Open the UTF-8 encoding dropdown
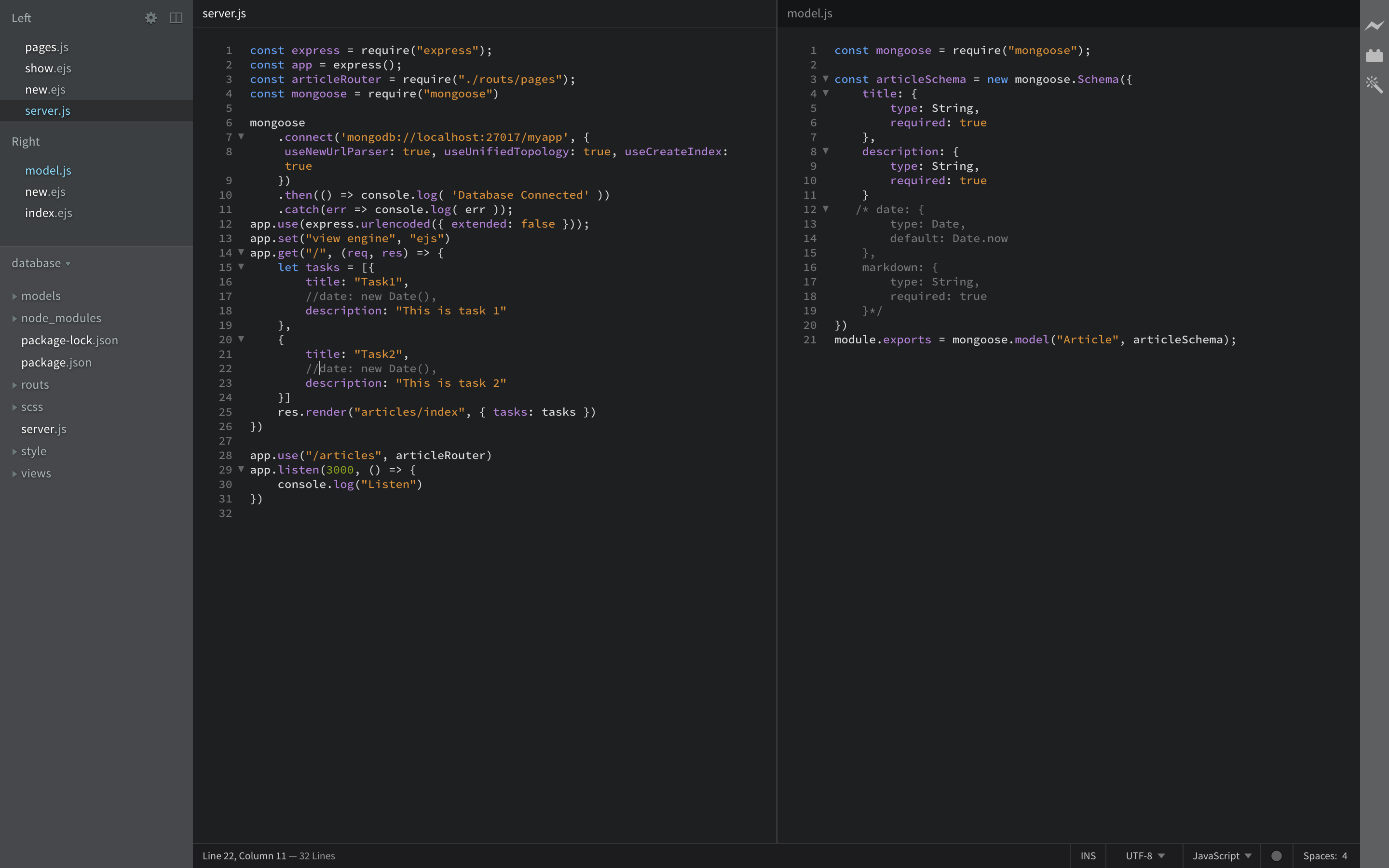Viewport: 1389px width, 868px height. 1144,855
